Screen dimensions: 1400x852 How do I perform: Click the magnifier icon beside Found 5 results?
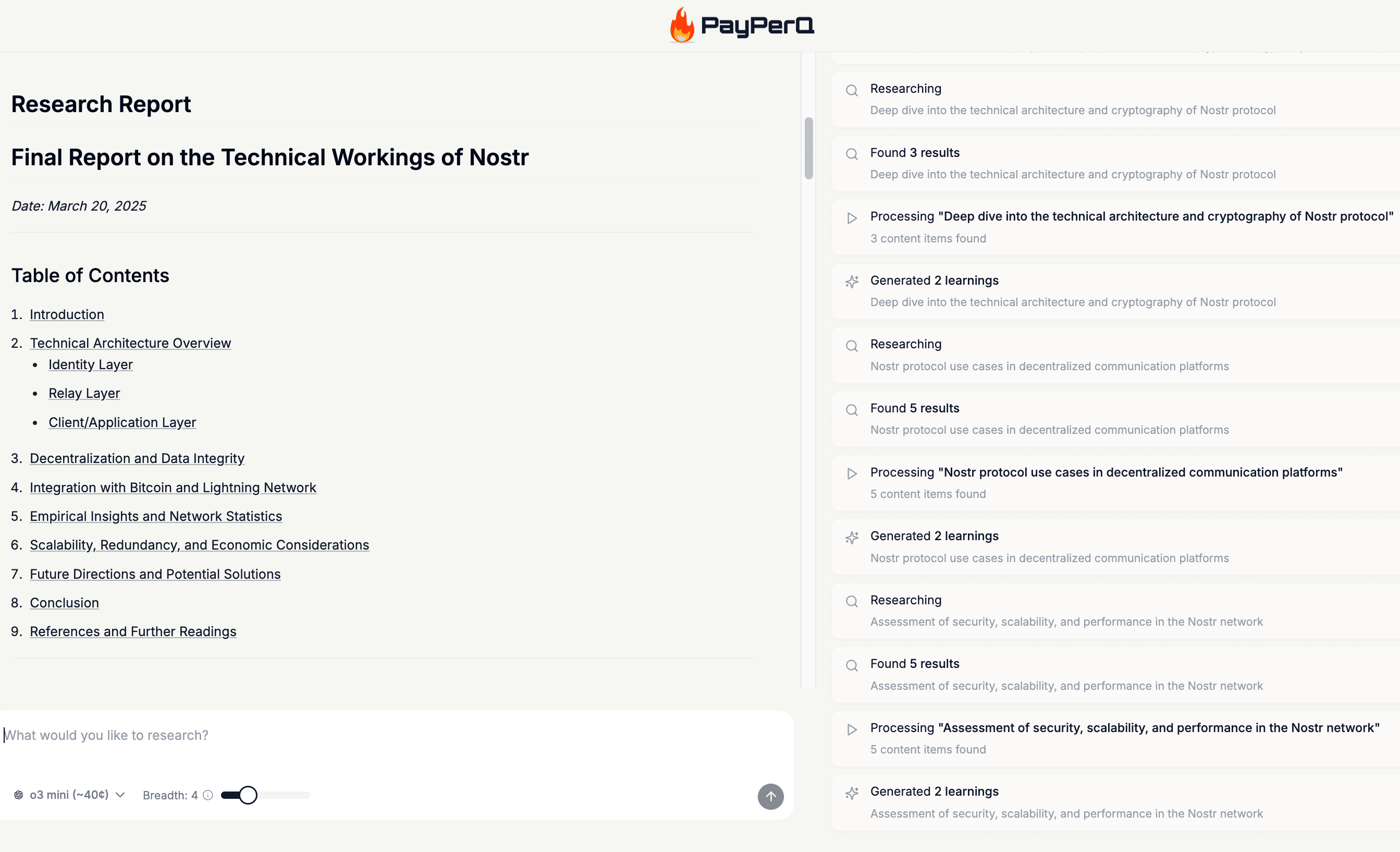click(851, 410)
